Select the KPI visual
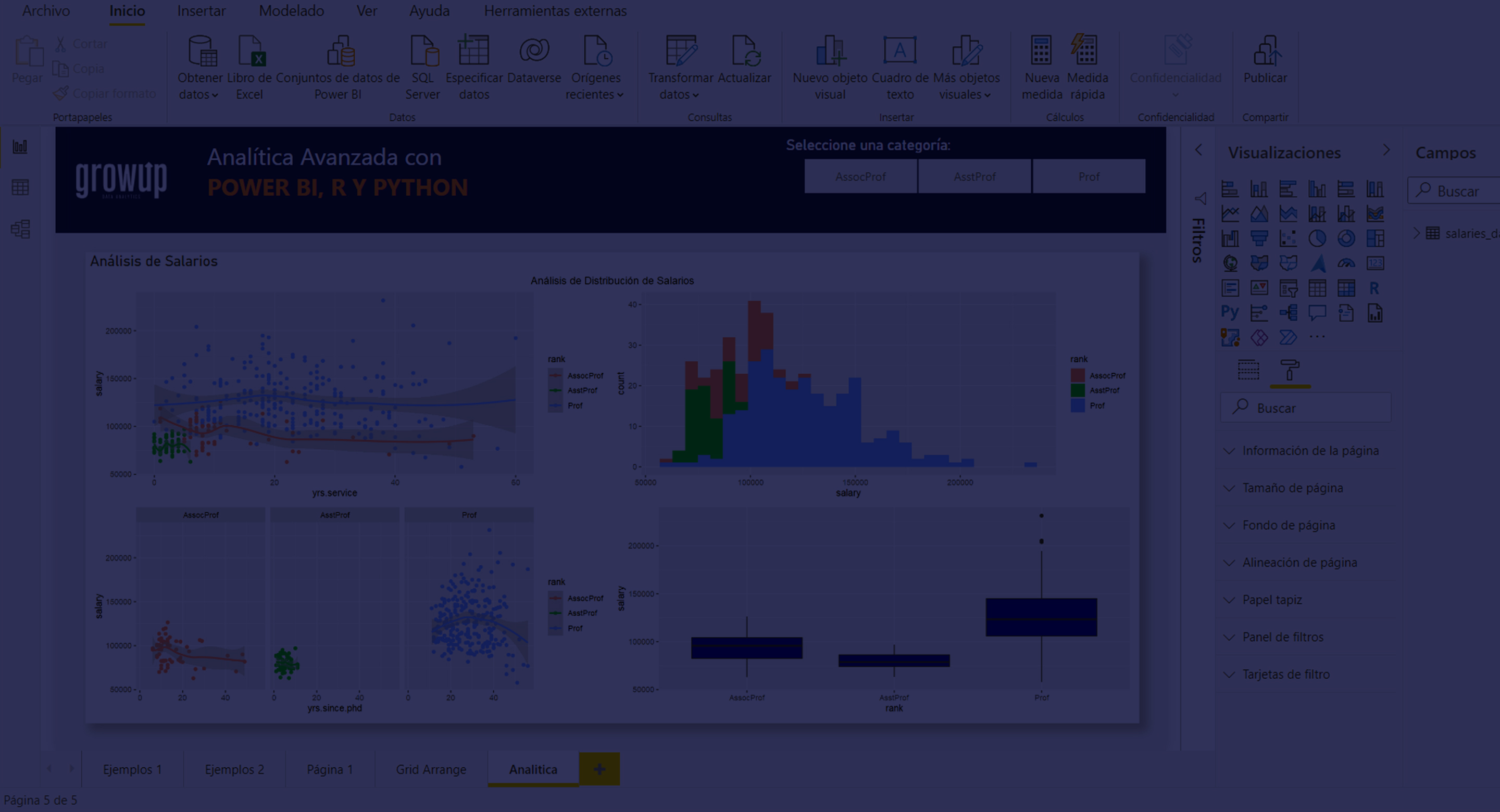 coord(1259,288)
